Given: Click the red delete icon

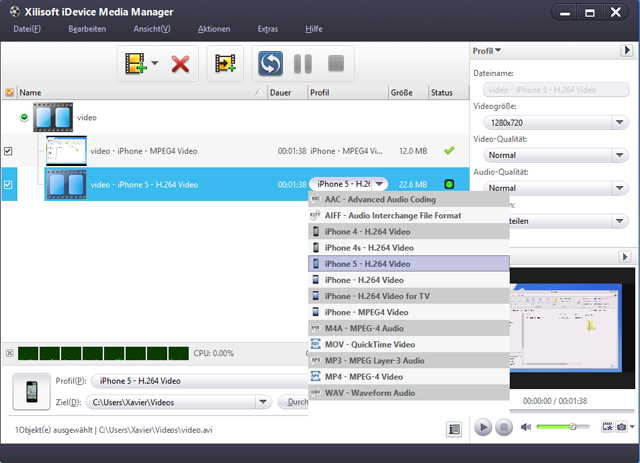Looking at the screenshot, I should pyautogui.click(x=180, y=64).
